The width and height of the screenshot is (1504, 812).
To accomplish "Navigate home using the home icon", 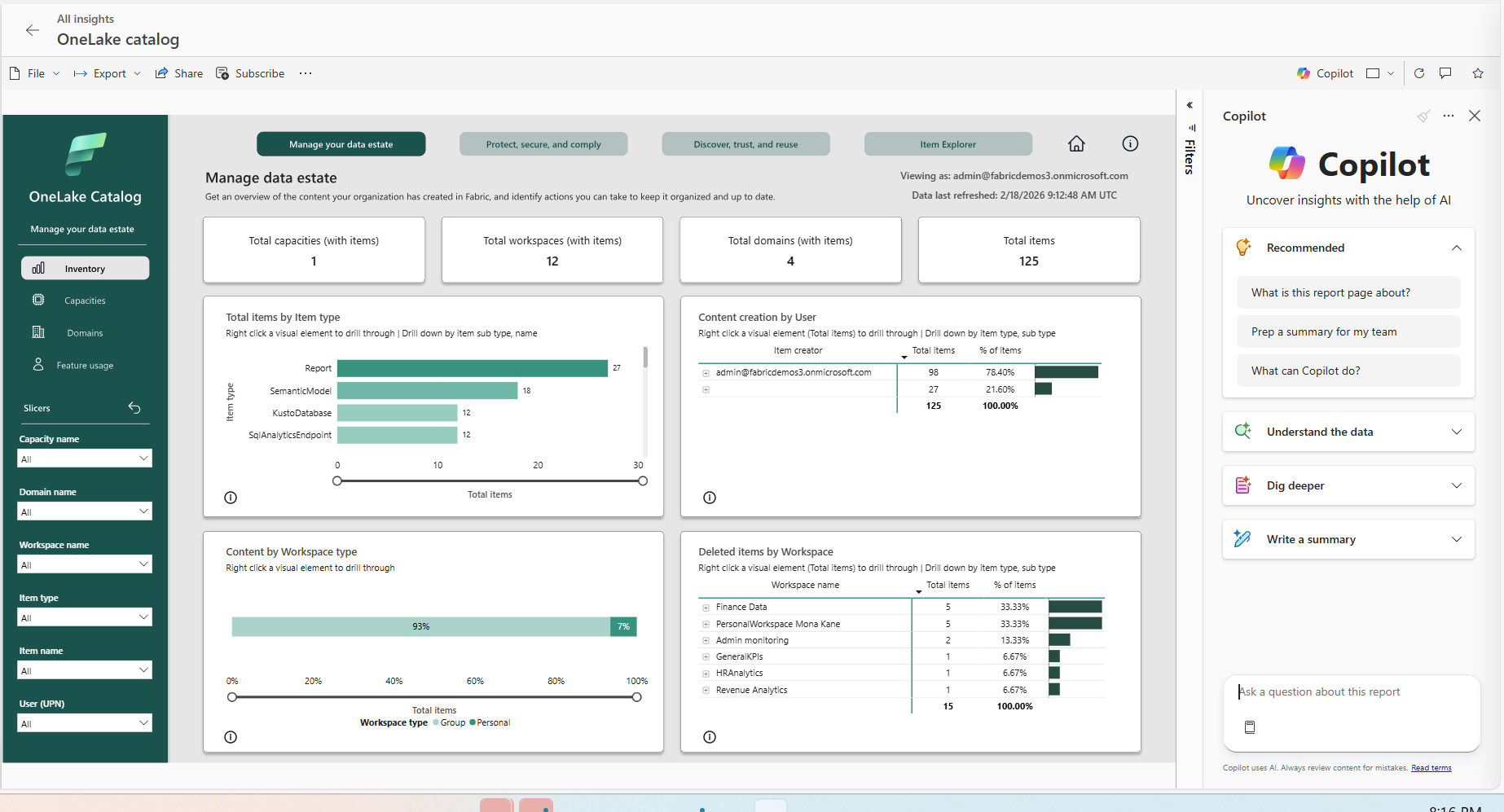I will (1075, 143).
